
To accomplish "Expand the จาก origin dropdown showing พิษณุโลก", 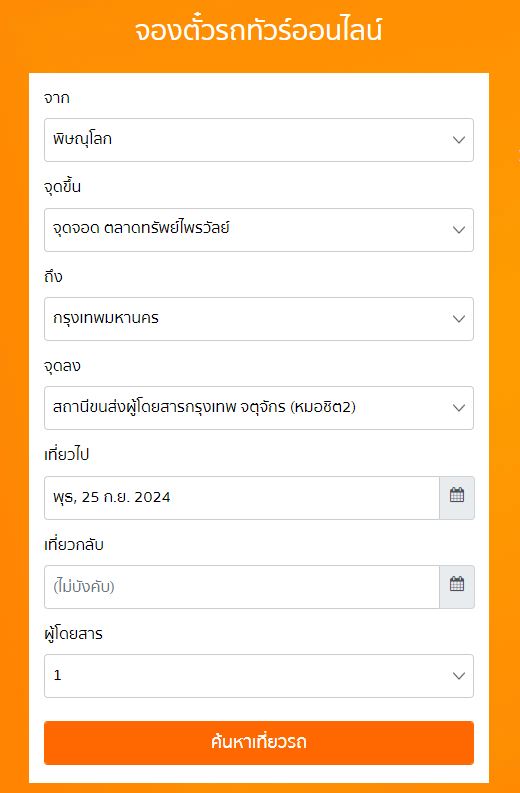I will tap(259, 140).
